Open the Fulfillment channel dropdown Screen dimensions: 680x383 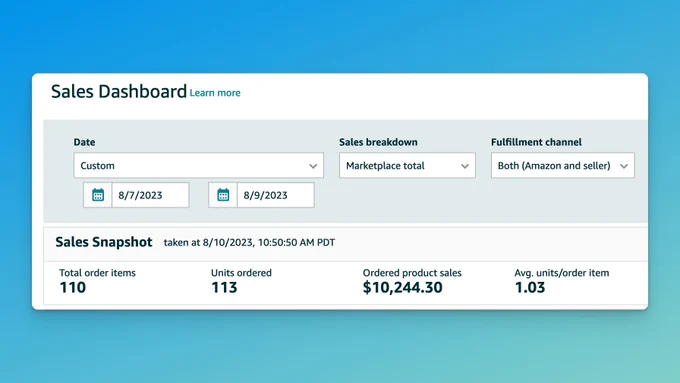pos(562,165)
